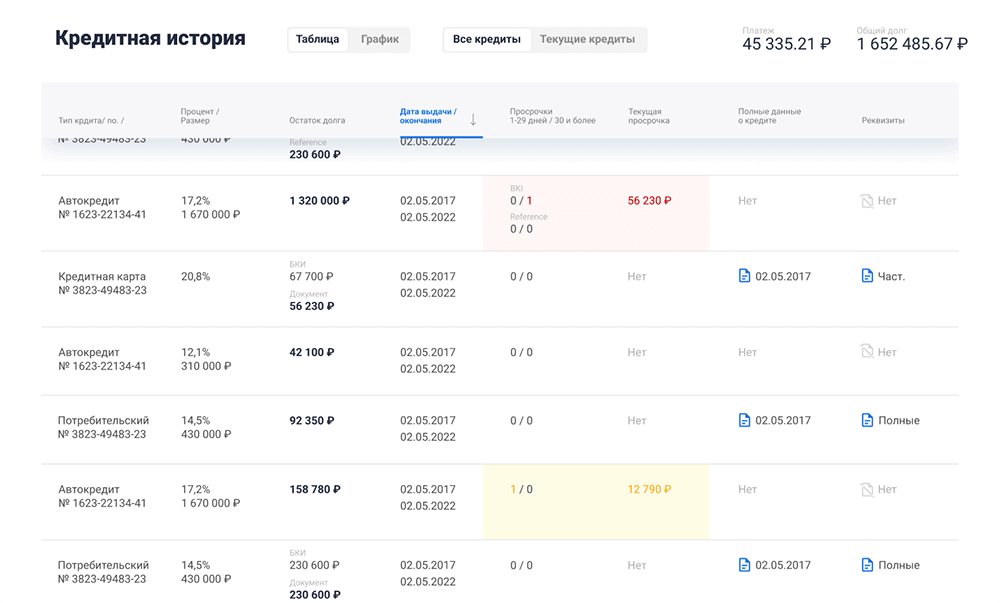This screenshot has width=1000, height=603.
Task: Open full data document icon in 92 350 ₽ row
Action: [x=744, y=421]
